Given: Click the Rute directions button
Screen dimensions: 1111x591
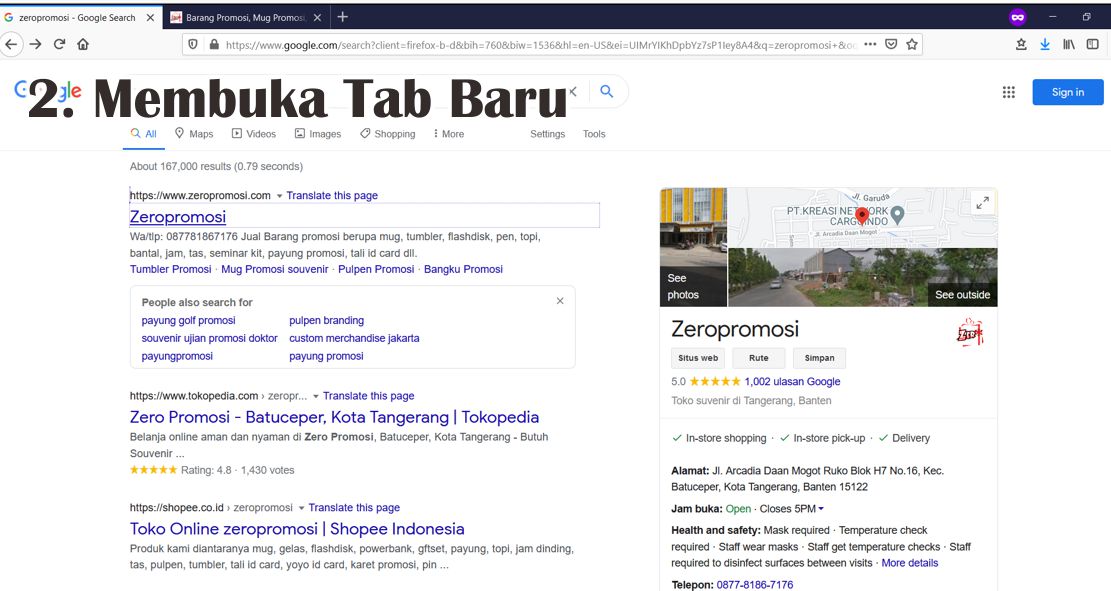Looking at the screenshot, I should (759, 358).
